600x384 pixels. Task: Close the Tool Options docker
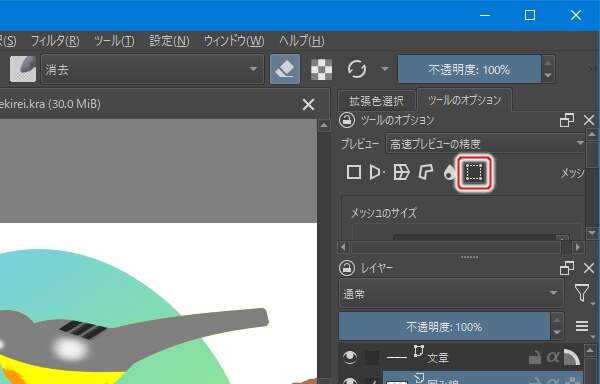589,120
